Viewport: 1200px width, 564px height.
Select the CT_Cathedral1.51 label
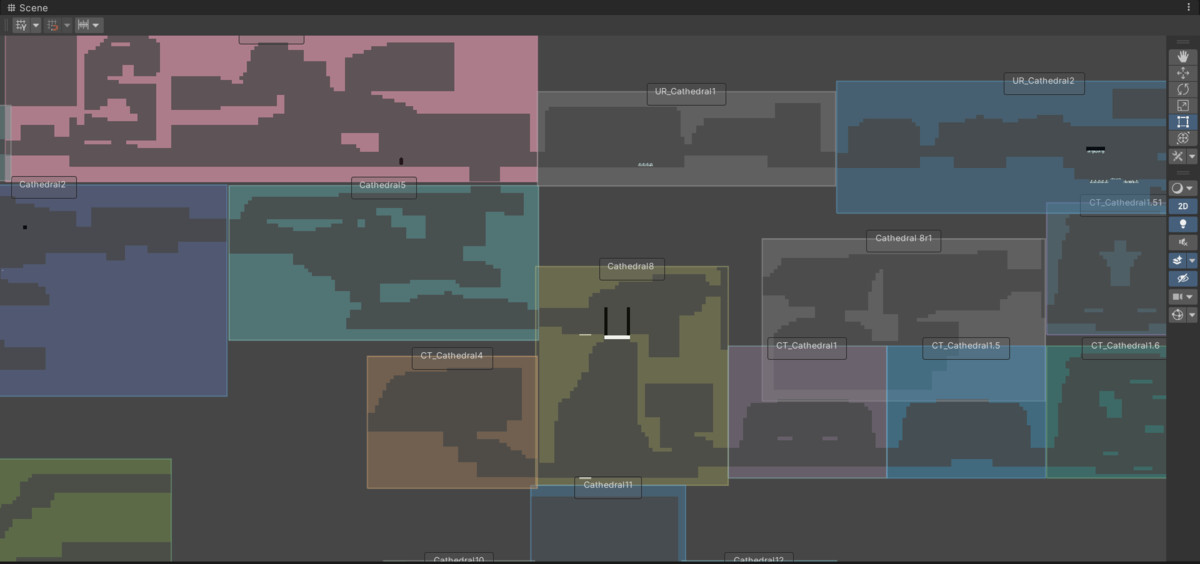(x=1124, y=203)
